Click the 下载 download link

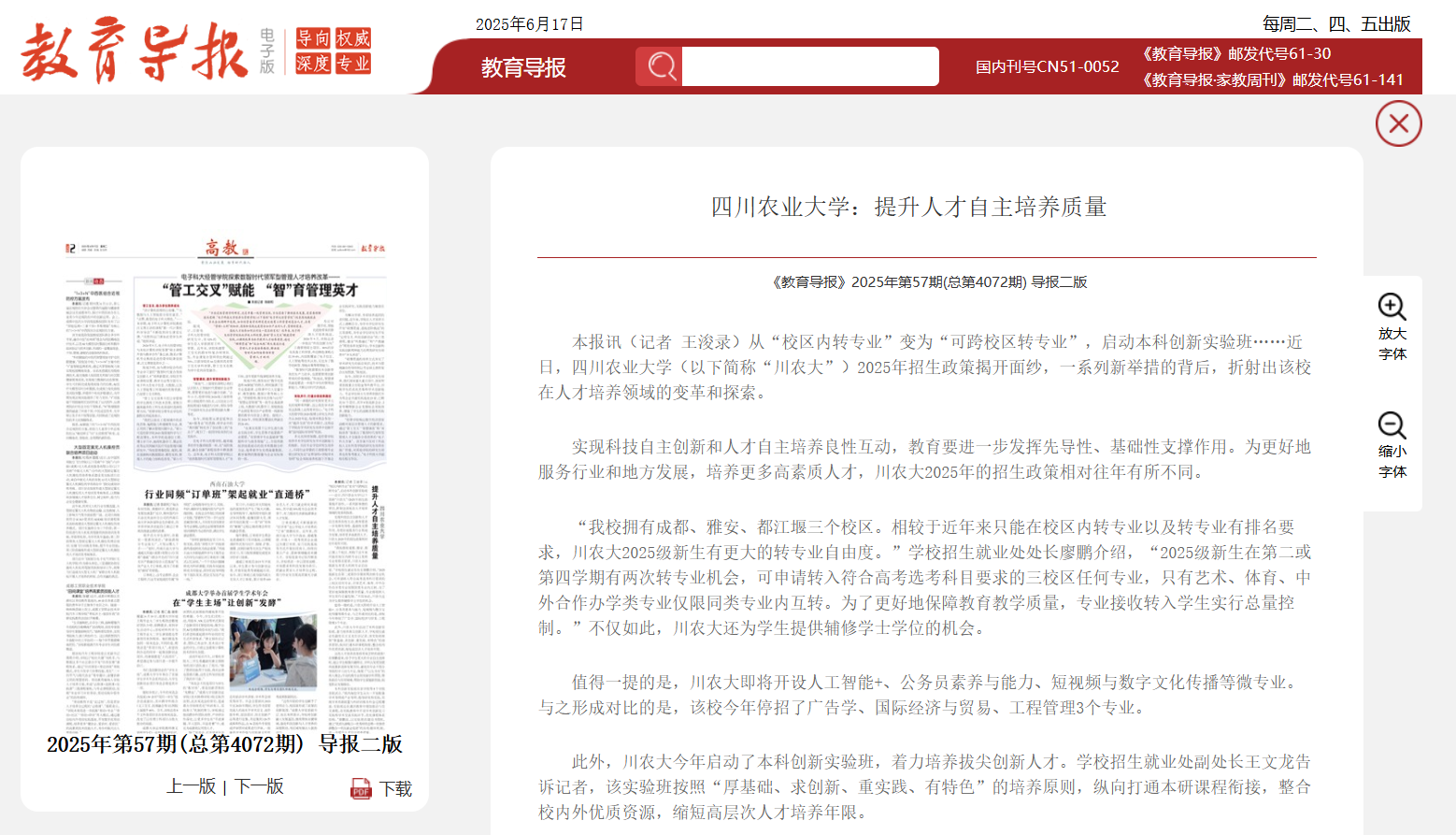395,788
